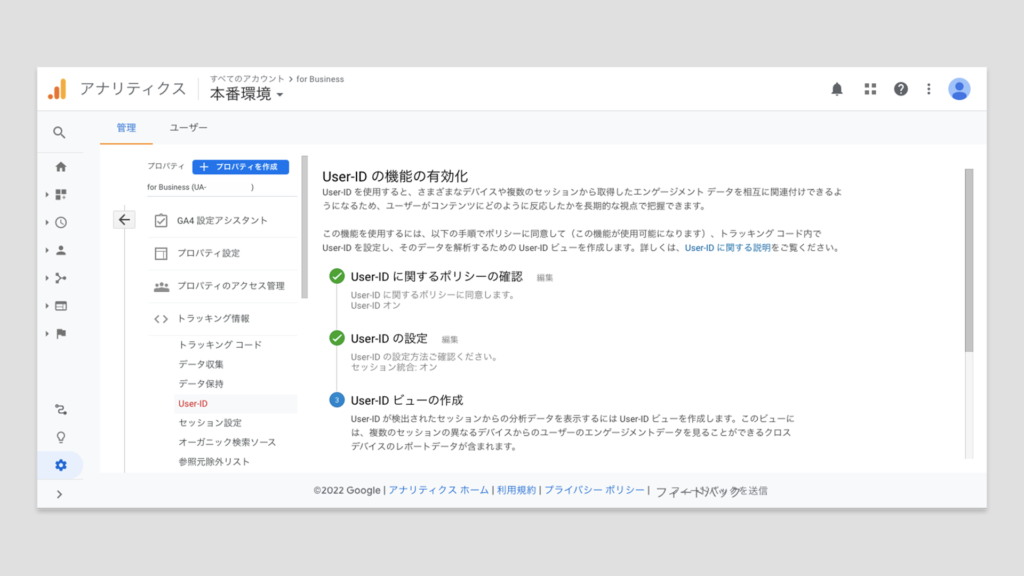The image size is (1024, 576).
Task: Select the 管理 tab
Action: 126,128
